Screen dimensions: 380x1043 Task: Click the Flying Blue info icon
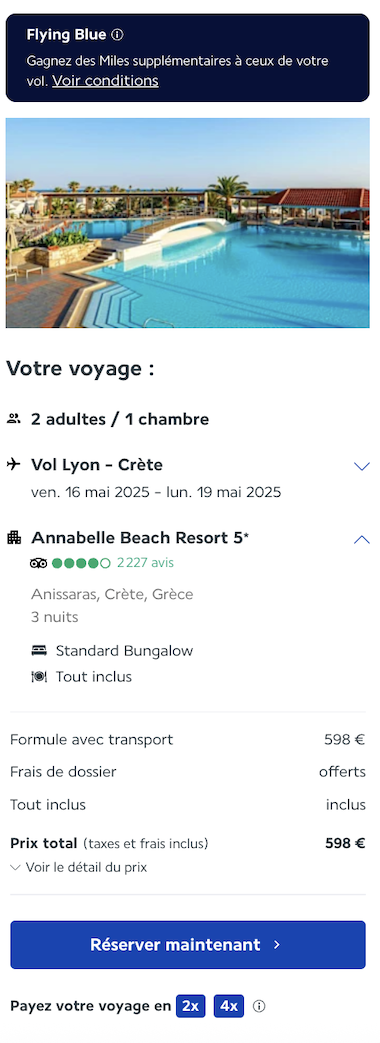tap(117, 35)
